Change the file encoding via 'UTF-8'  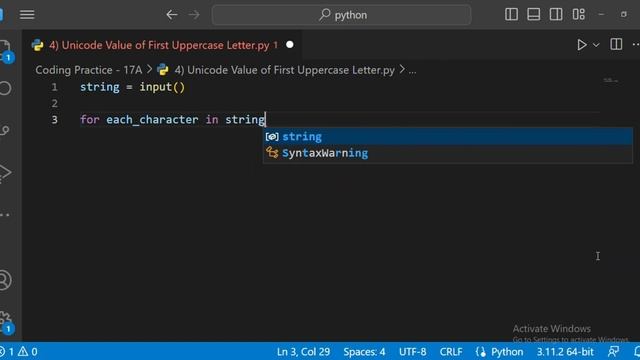[413, 352]
